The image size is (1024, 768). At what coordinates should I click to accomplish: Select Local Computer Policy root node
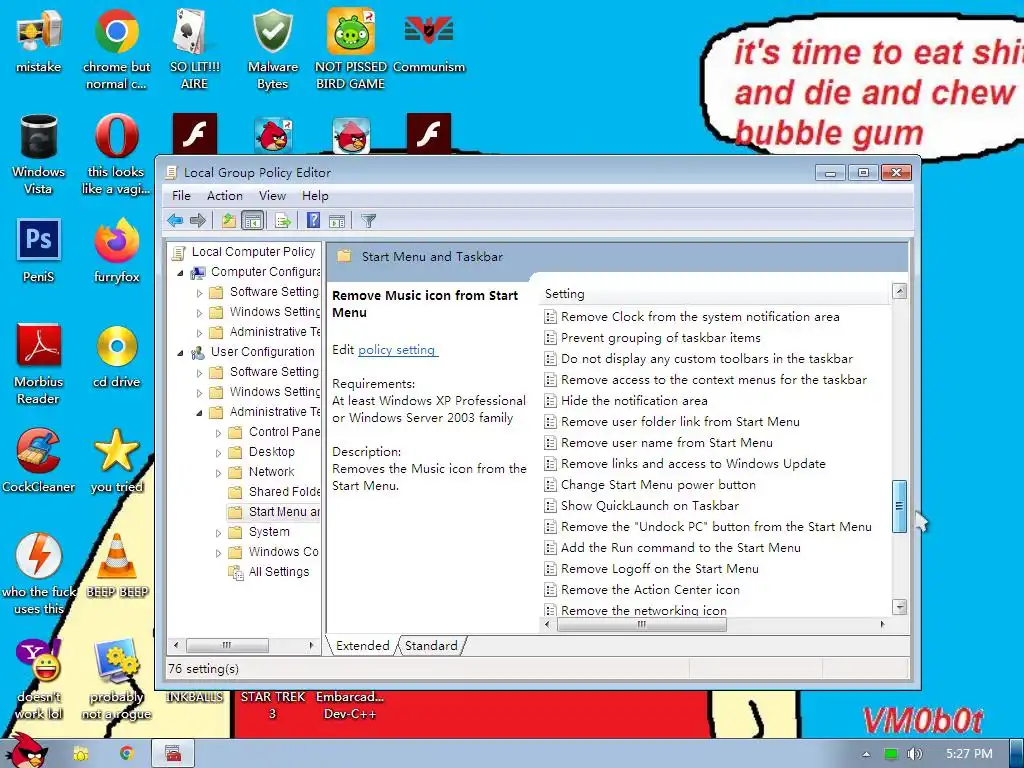pos(253,252)
